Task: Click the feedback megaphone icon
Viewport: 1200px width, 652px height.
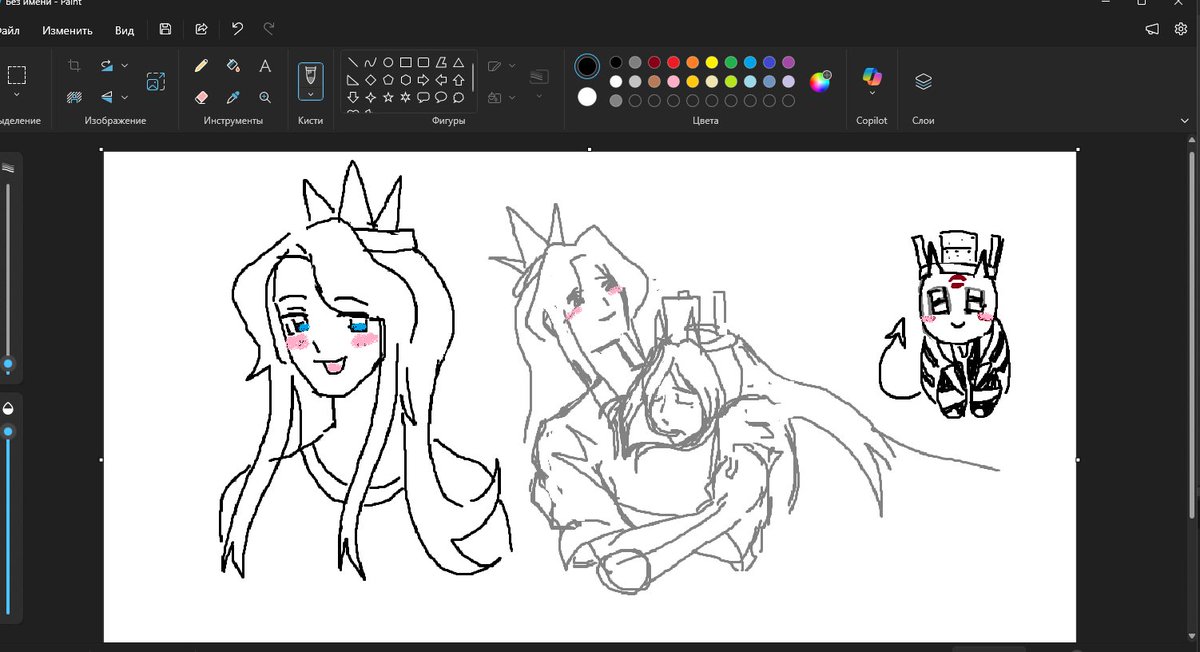Action: (x=1152, y=30)
